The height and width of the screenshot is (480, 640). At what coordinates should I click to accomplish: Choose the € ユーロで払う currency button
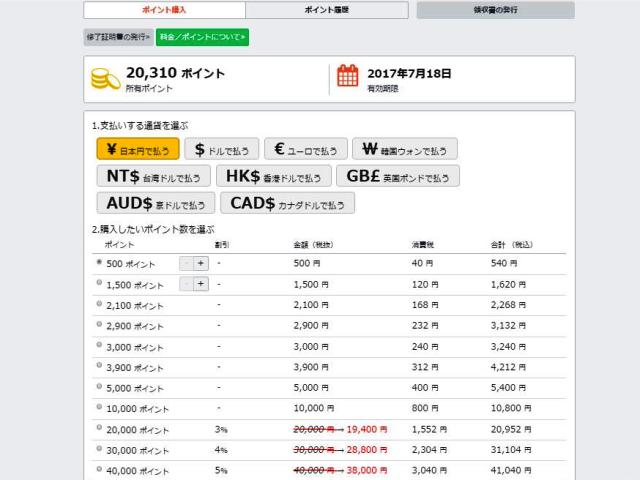[306, 149]
